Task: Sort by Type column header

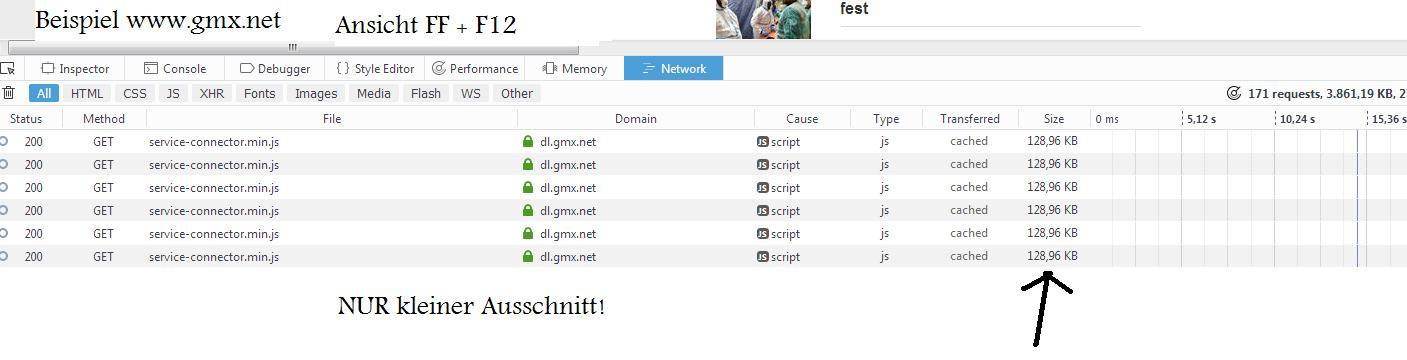Action: 886,118
